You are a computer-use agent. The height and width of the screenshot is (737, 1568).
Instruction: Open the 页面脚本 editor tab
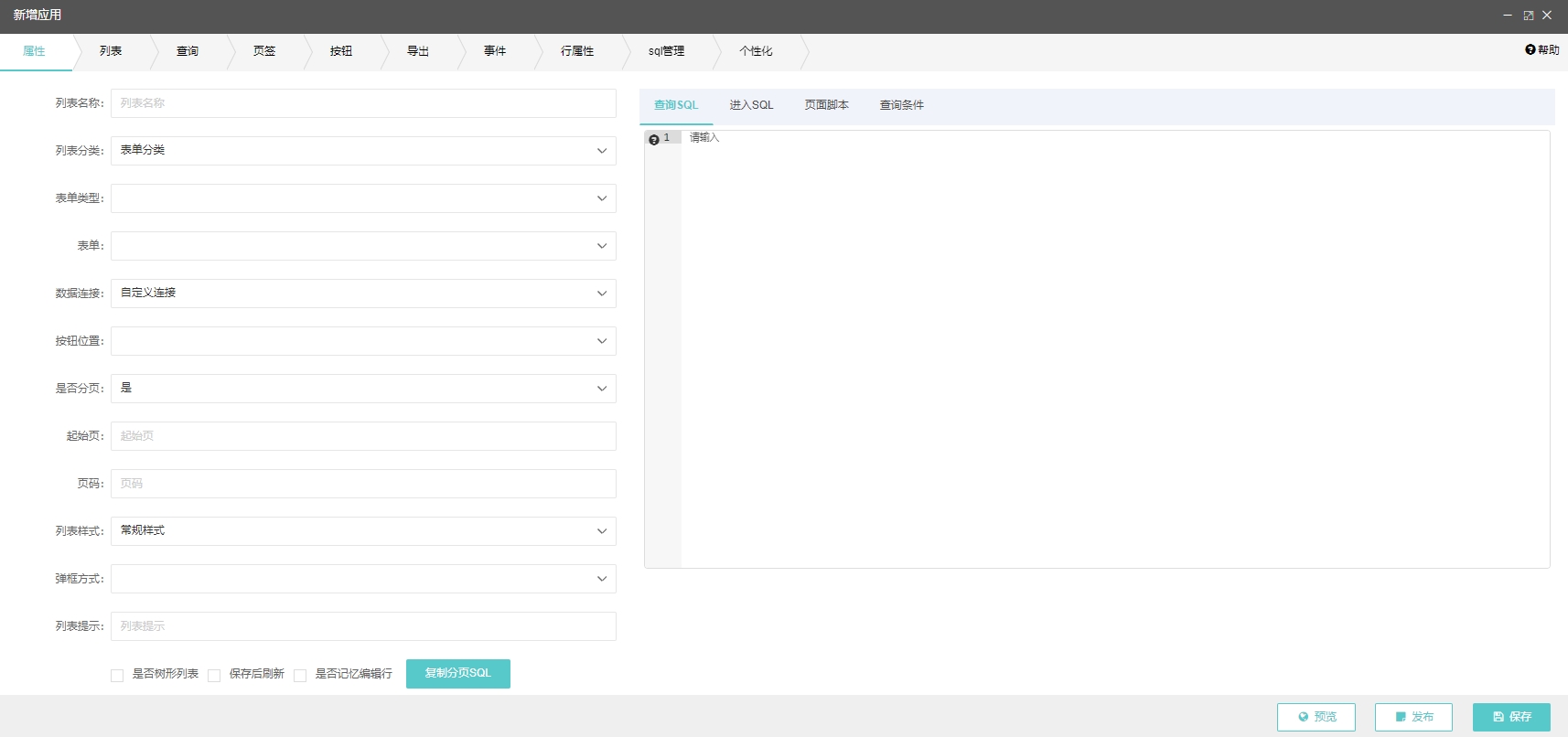coord(826,105)
